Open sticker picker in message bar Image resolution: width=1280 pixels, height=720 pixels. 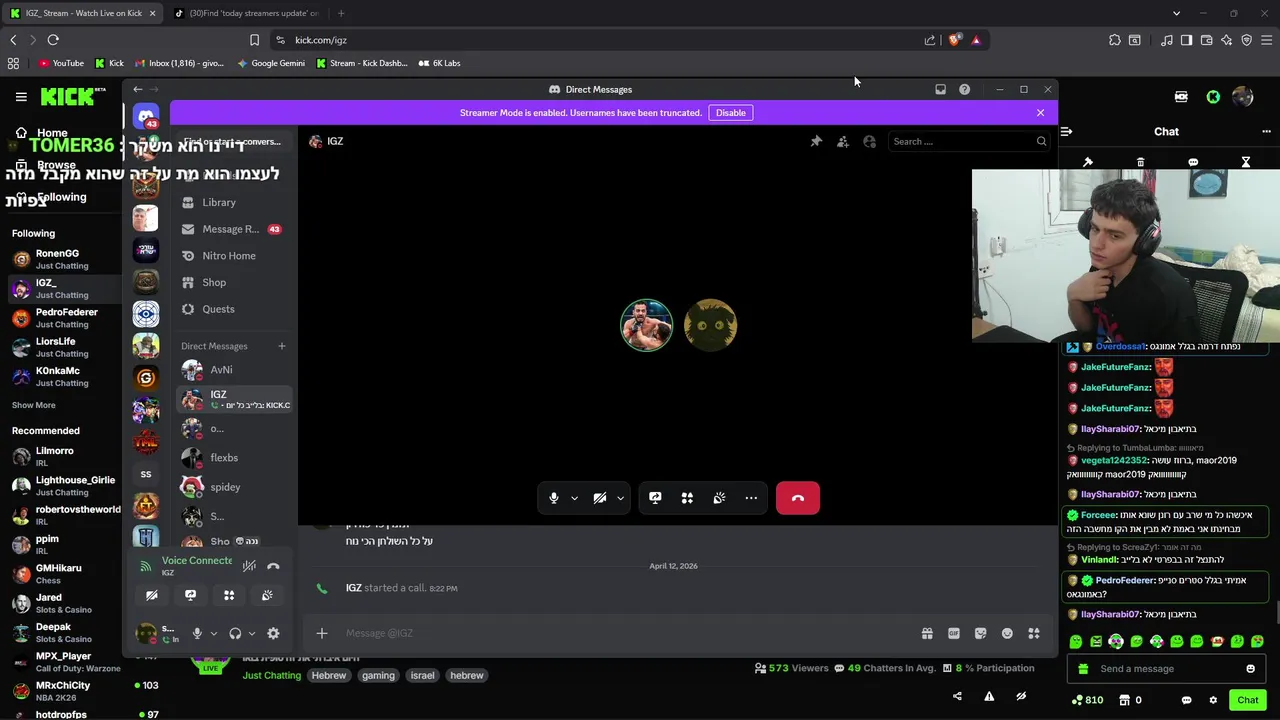(x=980, y=633)
